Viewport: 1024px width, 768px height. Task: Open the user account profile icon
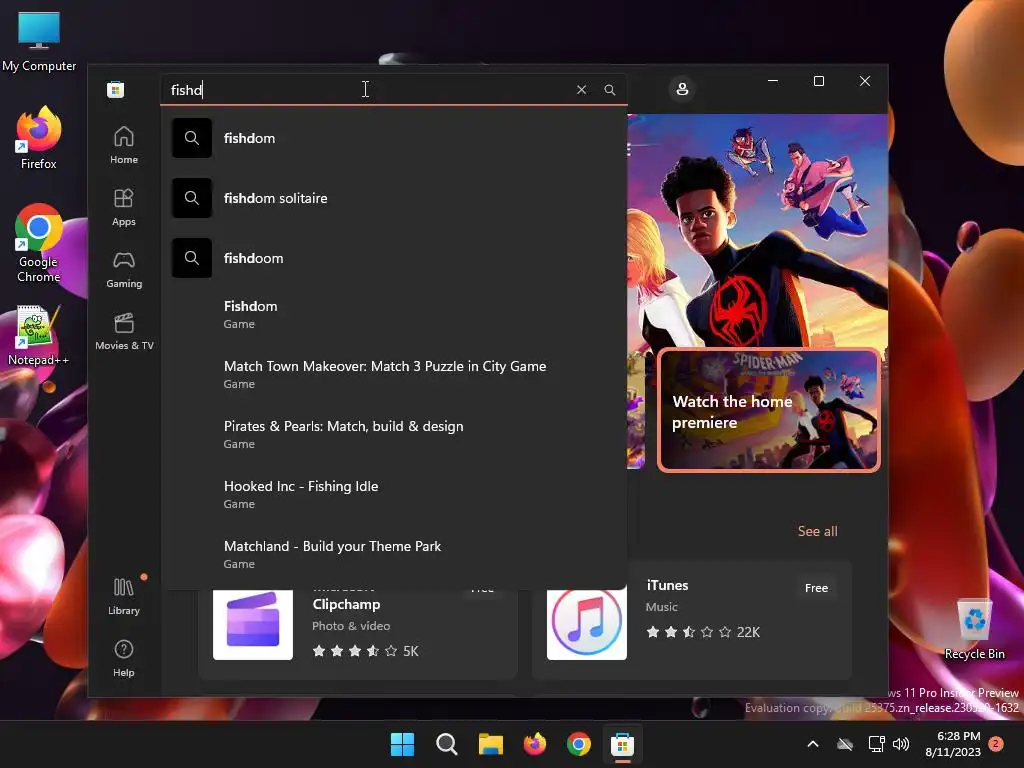click(x=682, y=89)
